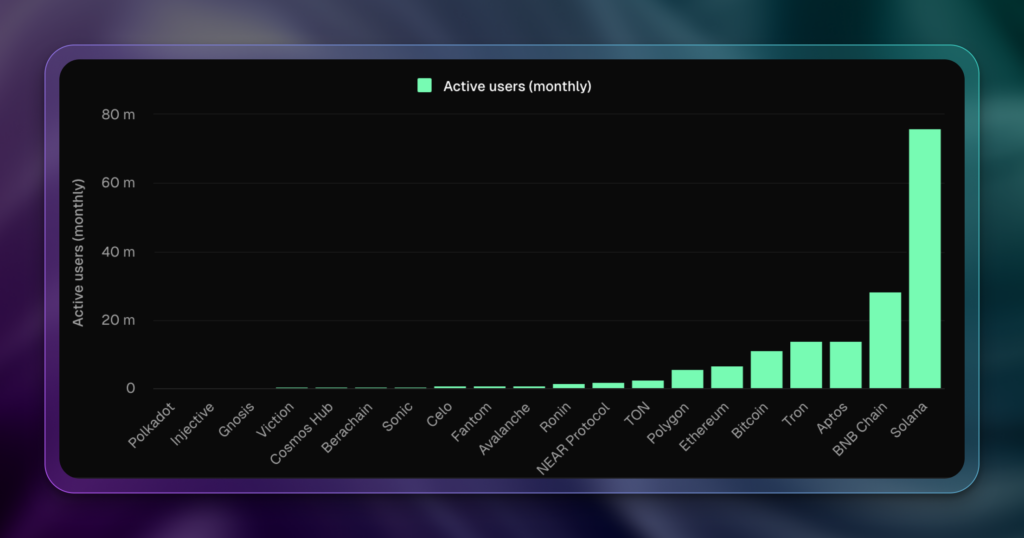Select the Tron bar
The image size is (1024, 538).
click(x=806, y=365)
